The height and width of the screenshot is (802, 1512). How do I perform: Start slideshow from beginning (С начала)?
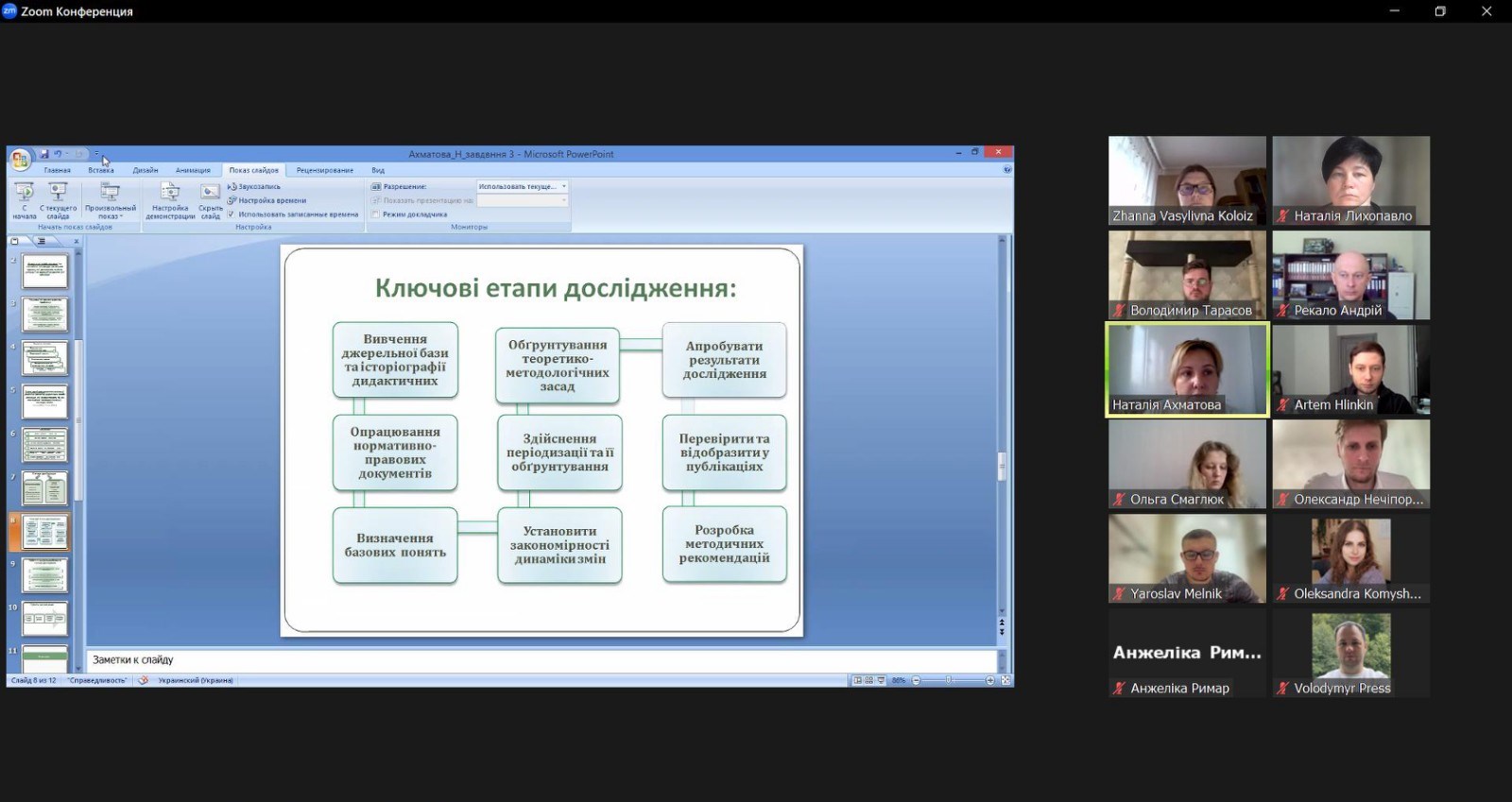pos(25,200)
